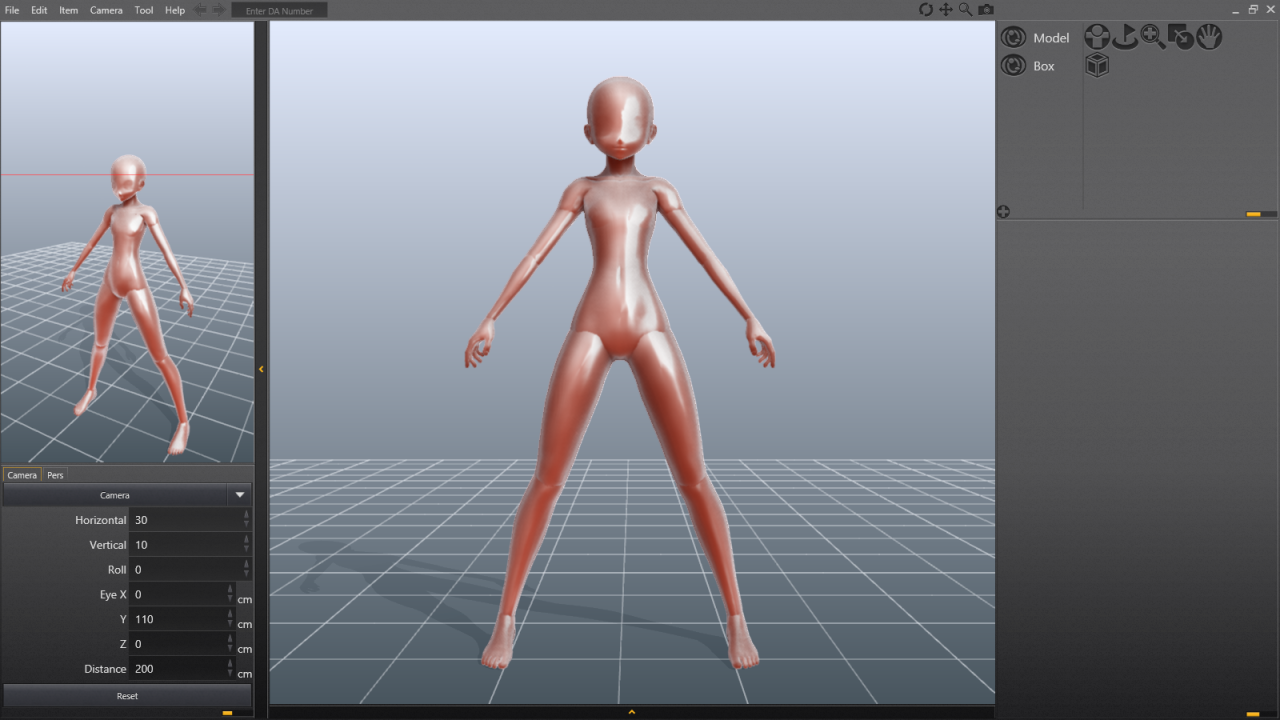The image size is (1280, 720).
Task: Click the camera snapshot icon
Action: point(986,9)
